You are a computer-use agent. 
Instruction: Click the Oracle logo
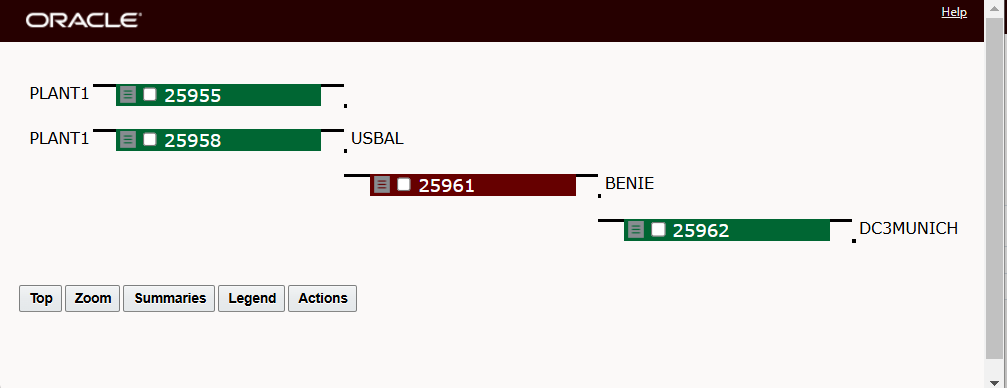coord(83,21)
